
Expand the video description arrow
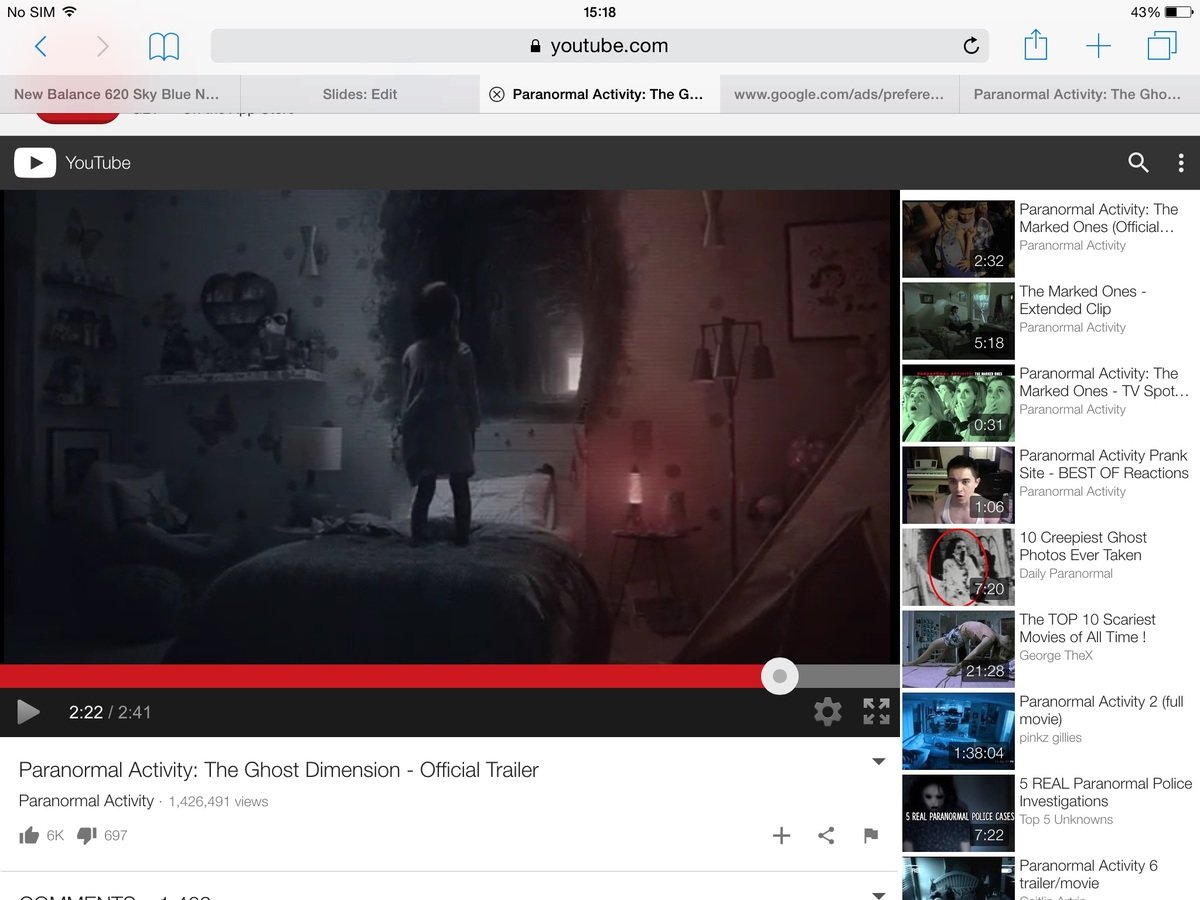click(x=879, y=762)
